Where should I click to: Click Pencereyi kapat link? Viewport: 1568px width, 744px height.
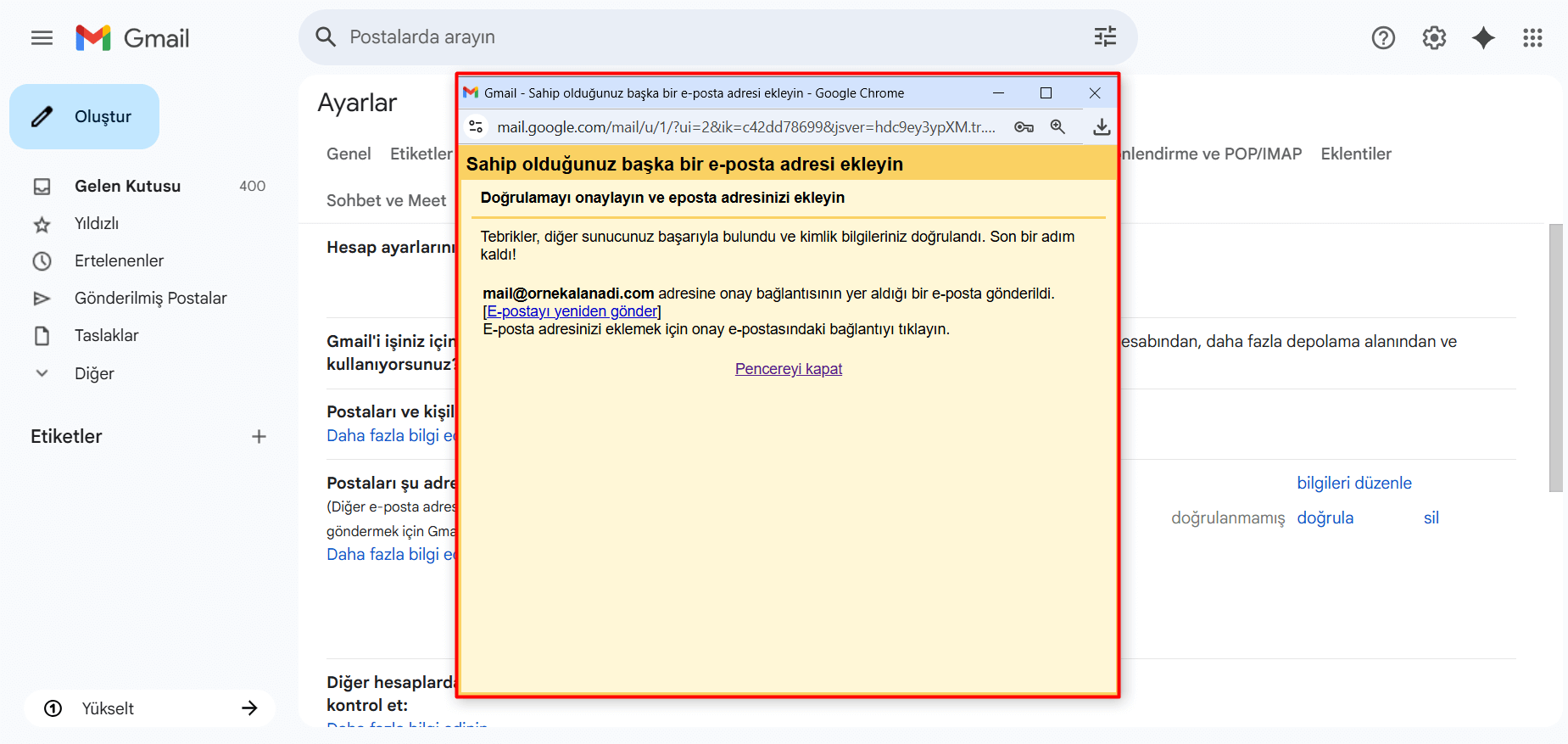789,369
